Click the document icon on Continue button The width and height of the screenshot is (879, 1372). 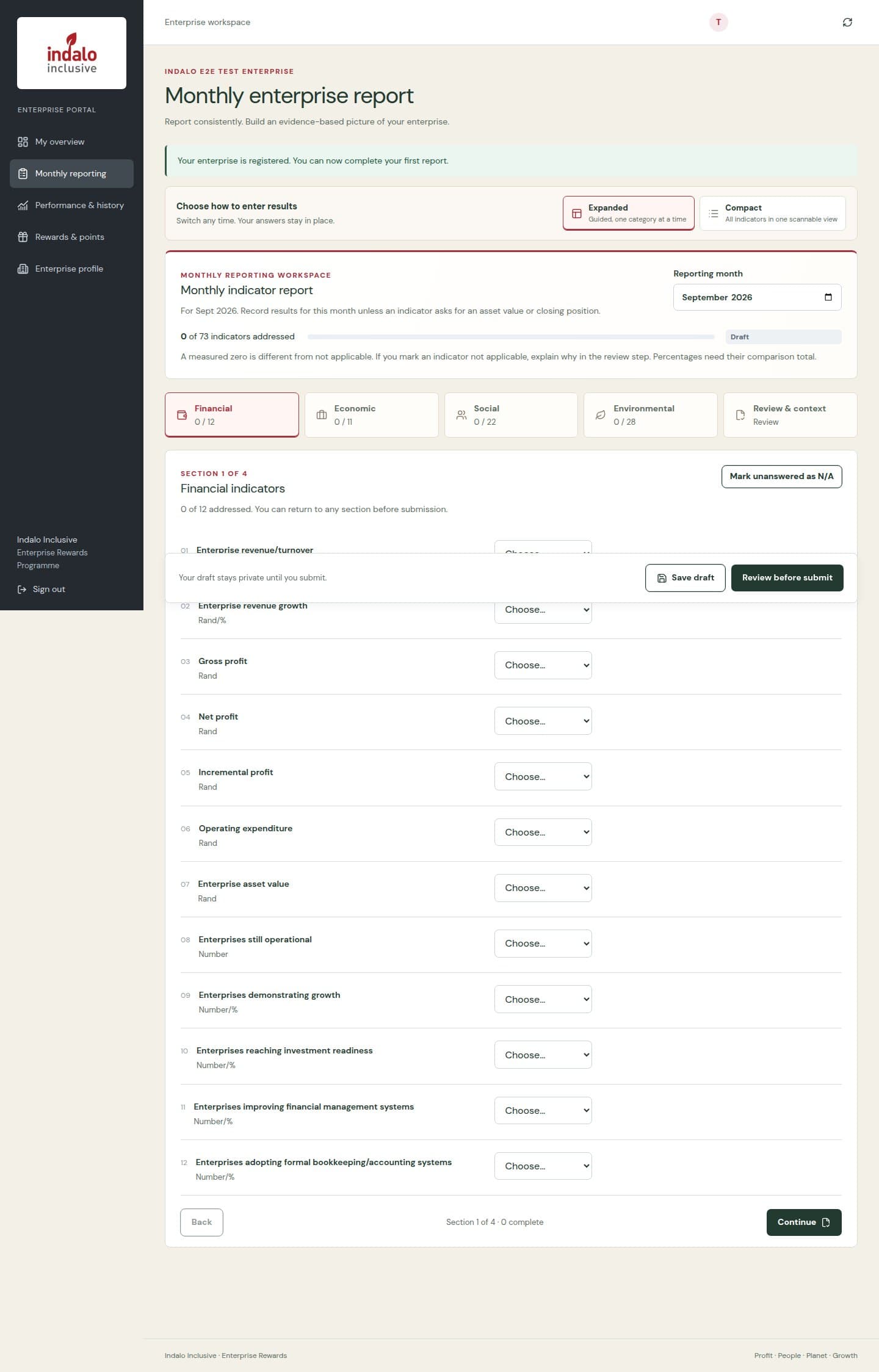(826, 1222)
